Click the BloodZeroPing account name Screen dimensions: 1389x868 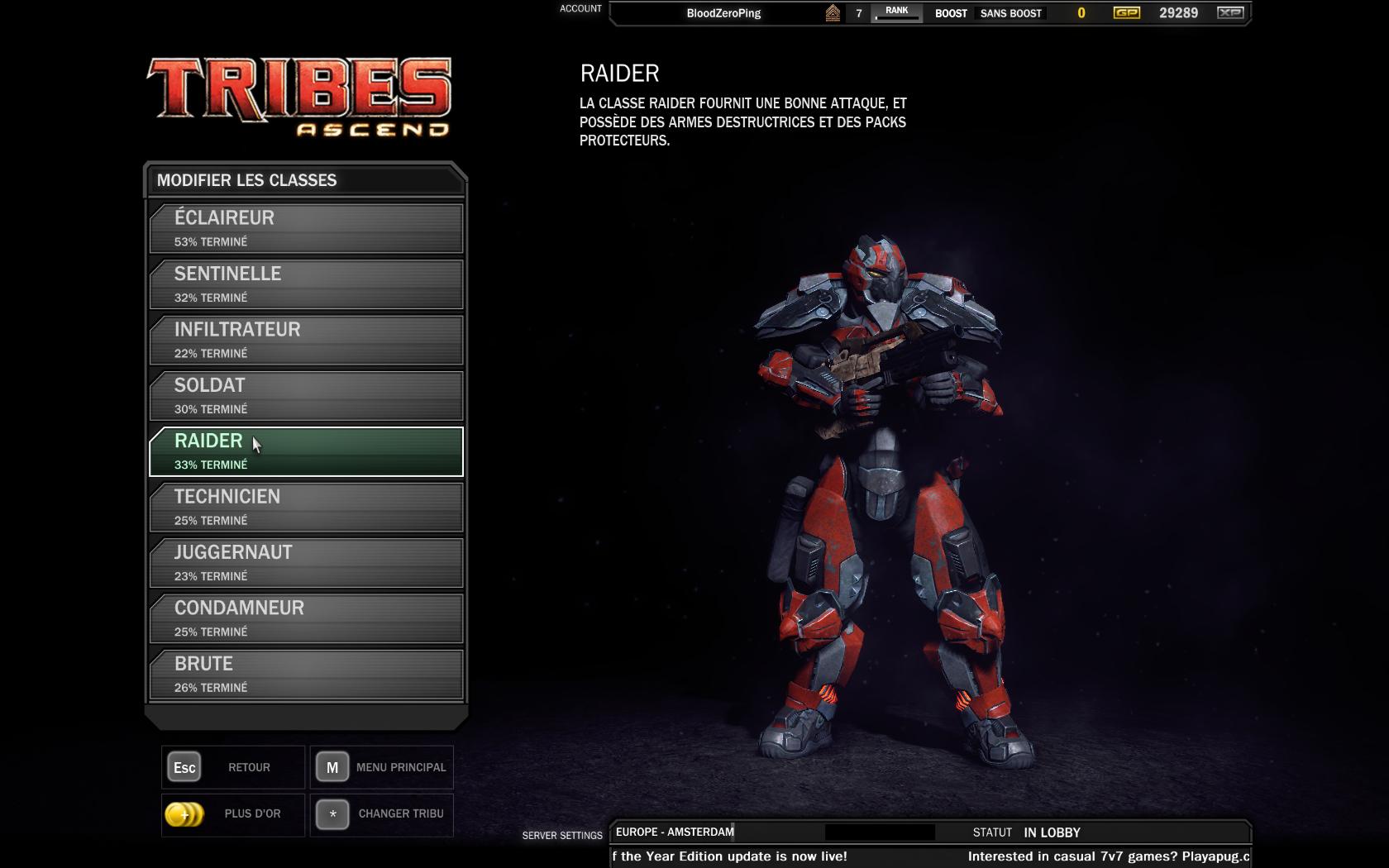pyautogui.click(x=723, y=13)
